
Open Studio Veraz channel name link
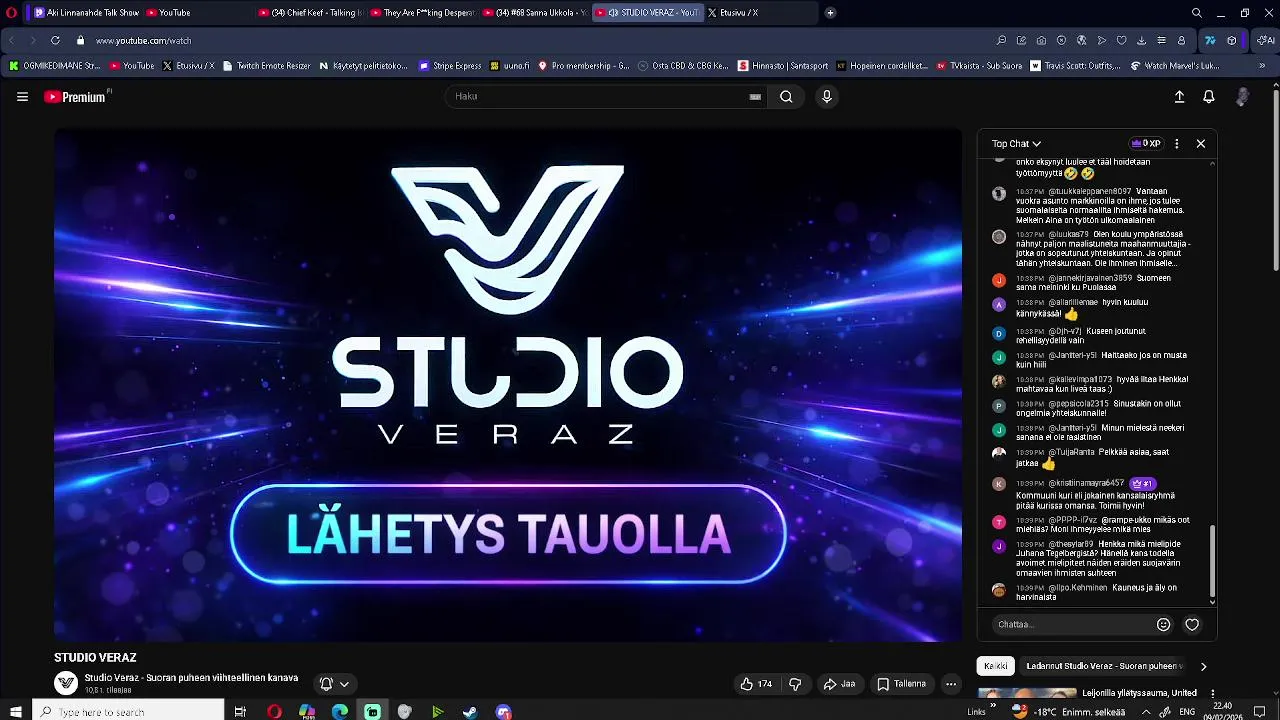[191, 677]
